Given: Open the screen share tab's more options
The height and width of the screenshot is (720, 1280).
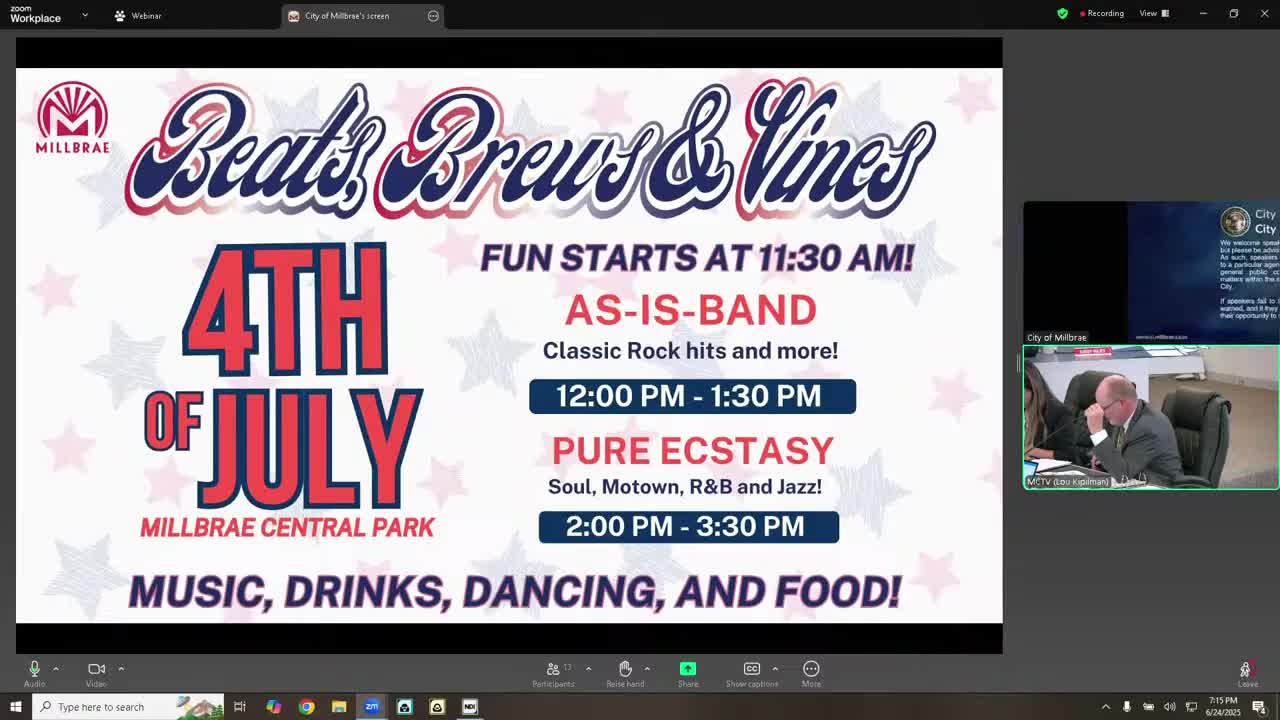Looking at the screenshot, I should (x=433, y=16).
